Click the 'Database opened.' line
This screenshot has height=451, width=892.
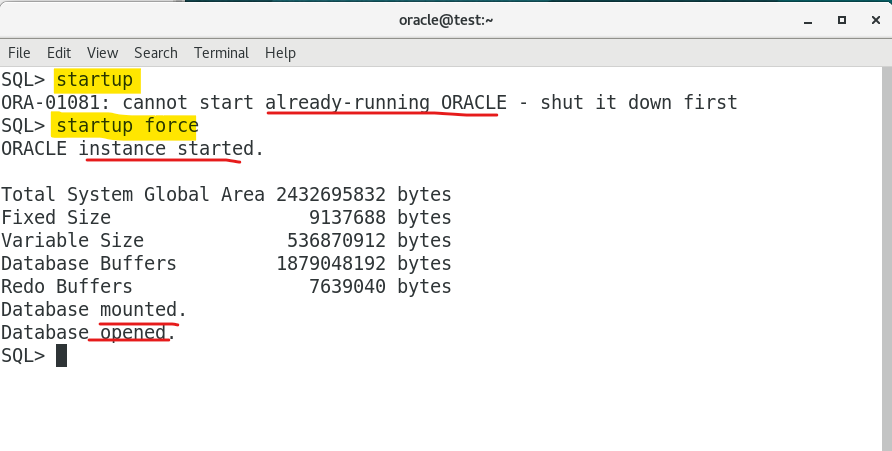[88, 332]
